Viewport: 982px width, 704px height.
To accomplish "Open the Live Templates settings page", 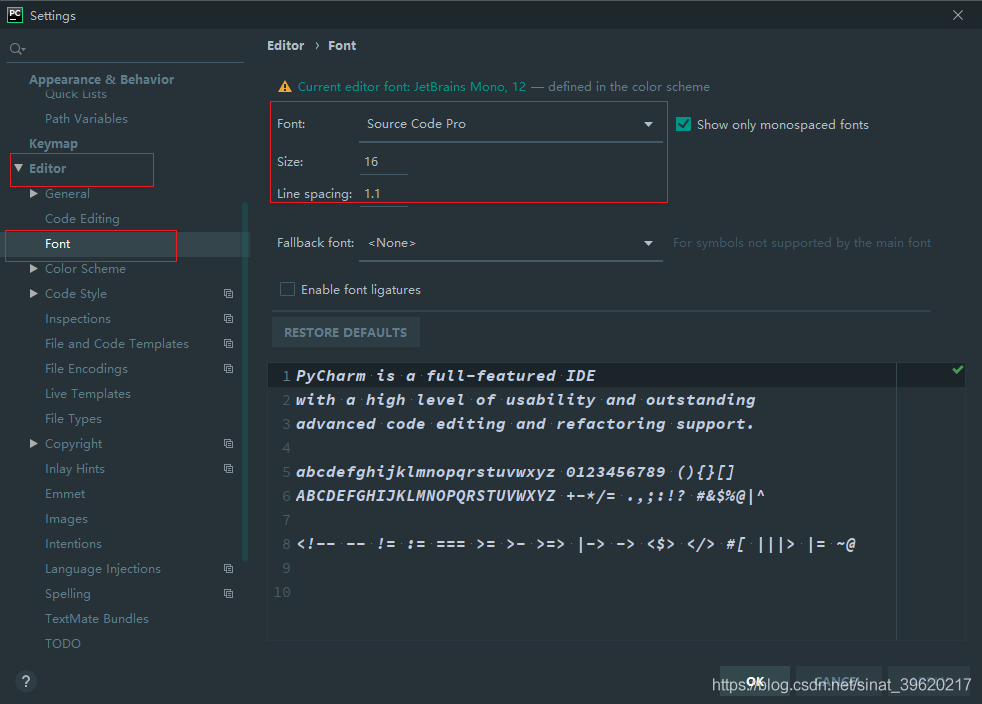I will [x=88, y=394].
